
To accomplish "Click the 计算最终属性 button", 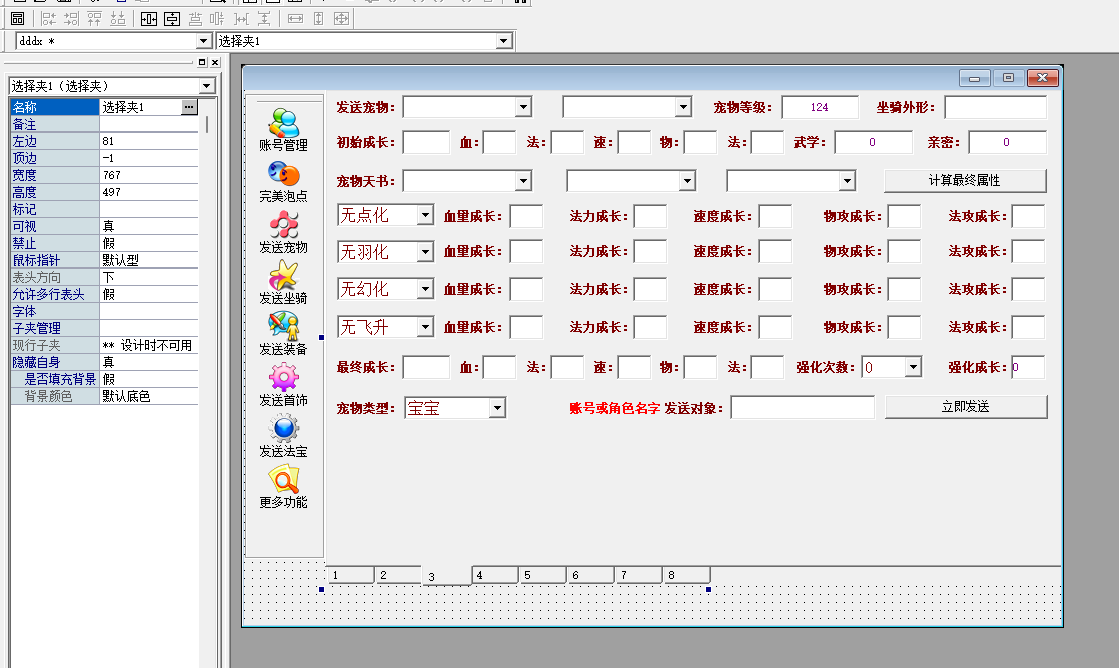I will pos(963,180).
